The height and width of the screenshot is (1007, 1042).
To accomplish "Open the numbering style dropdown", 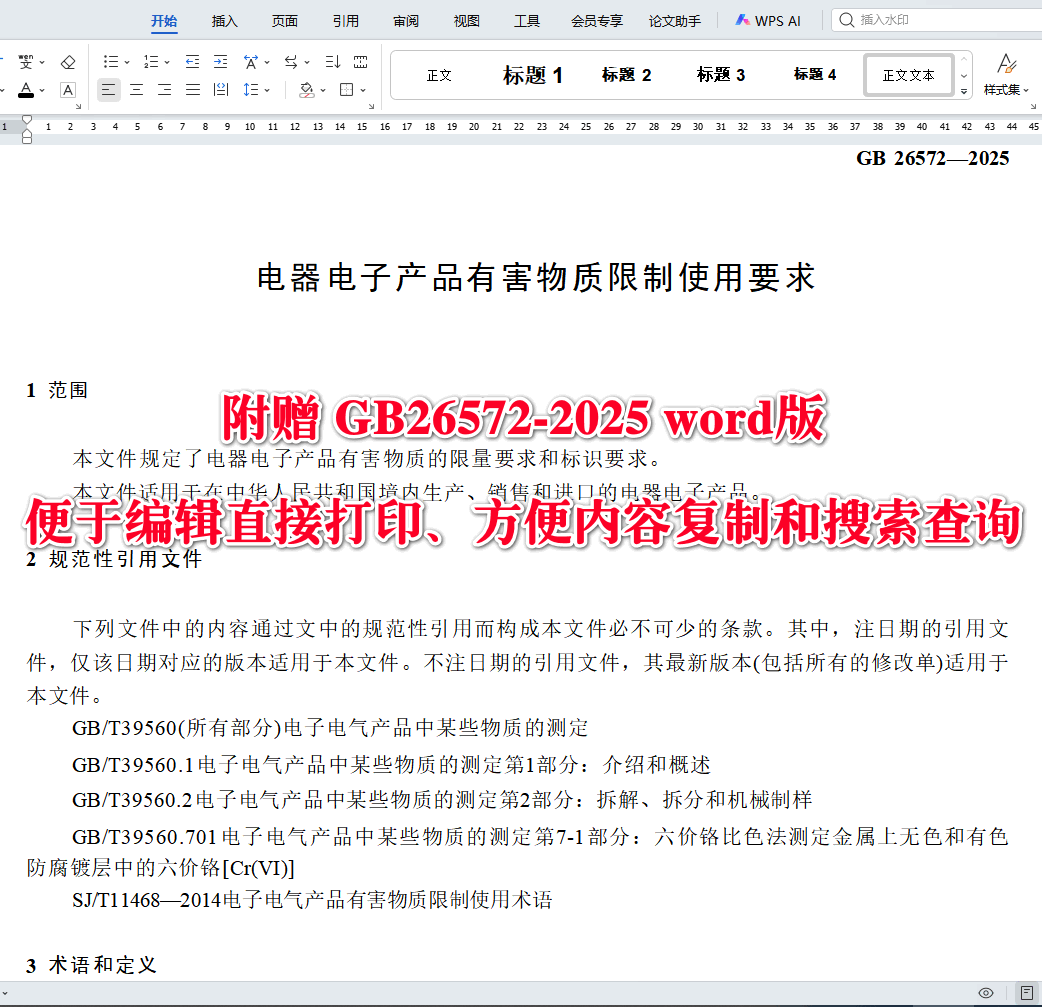I will (167, 62).
